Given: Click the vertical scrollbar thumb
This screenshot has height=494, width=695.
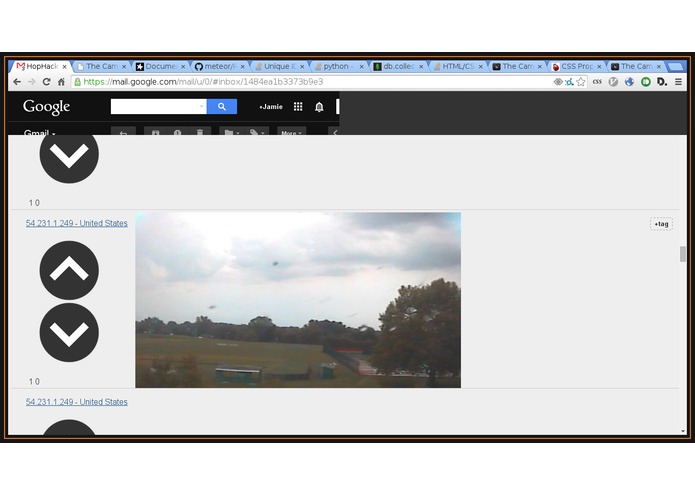Looking at the screenshot, I should point(683,254).
